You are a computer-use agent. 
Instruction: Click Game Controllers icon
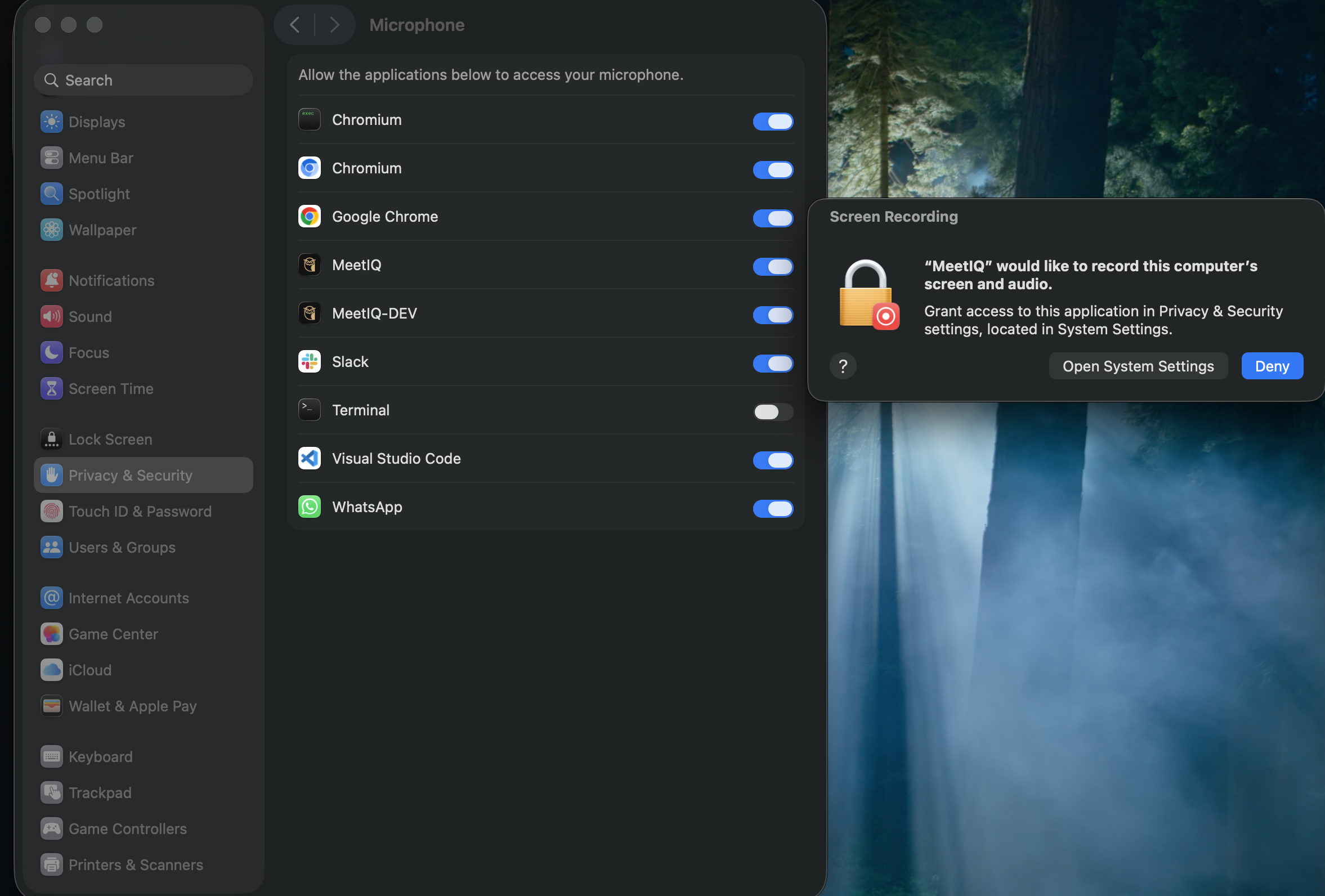[51, 828]
